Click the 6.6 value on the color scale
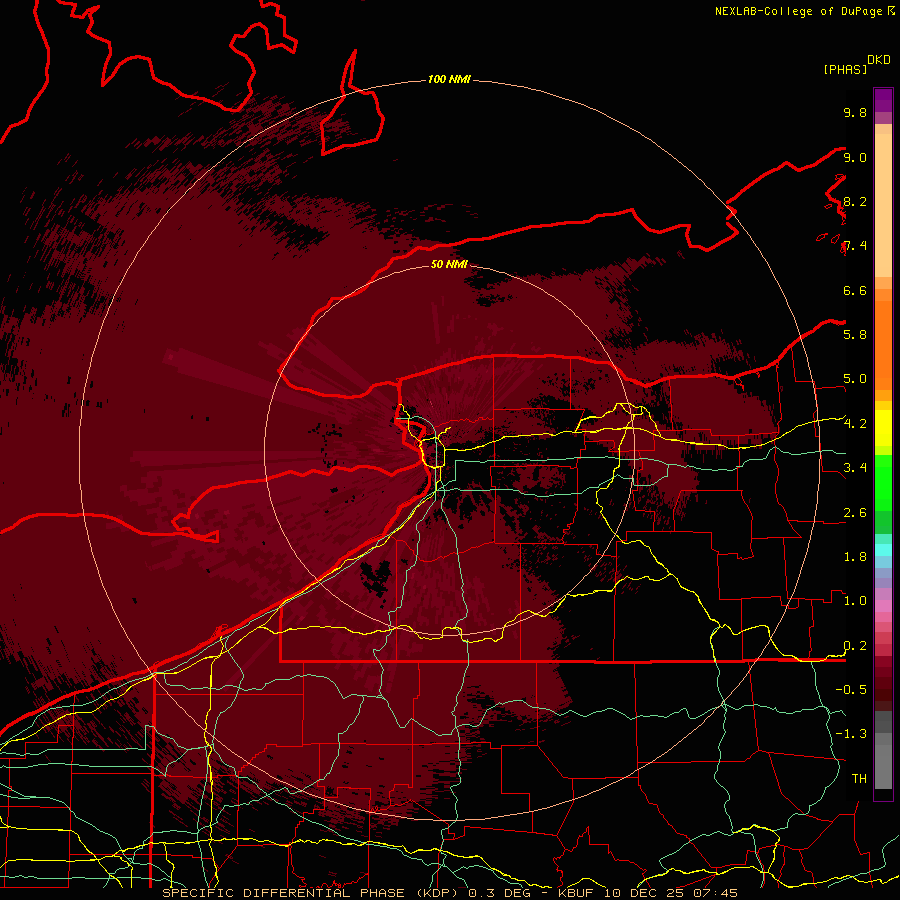This screenshot has height=900, width=900. point(855,290)
